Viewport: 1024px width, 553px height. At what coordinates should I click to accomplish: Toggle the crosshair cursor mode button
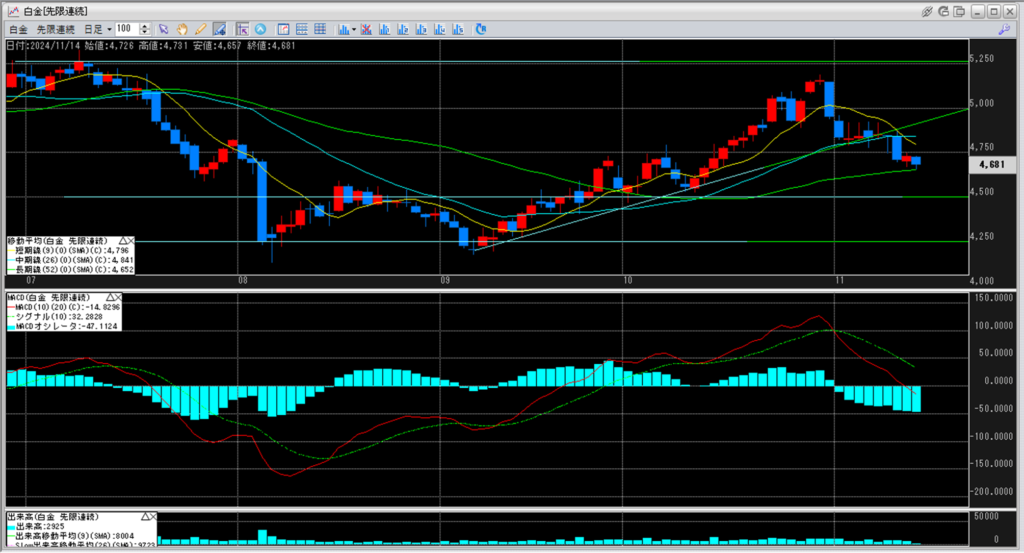243,29
